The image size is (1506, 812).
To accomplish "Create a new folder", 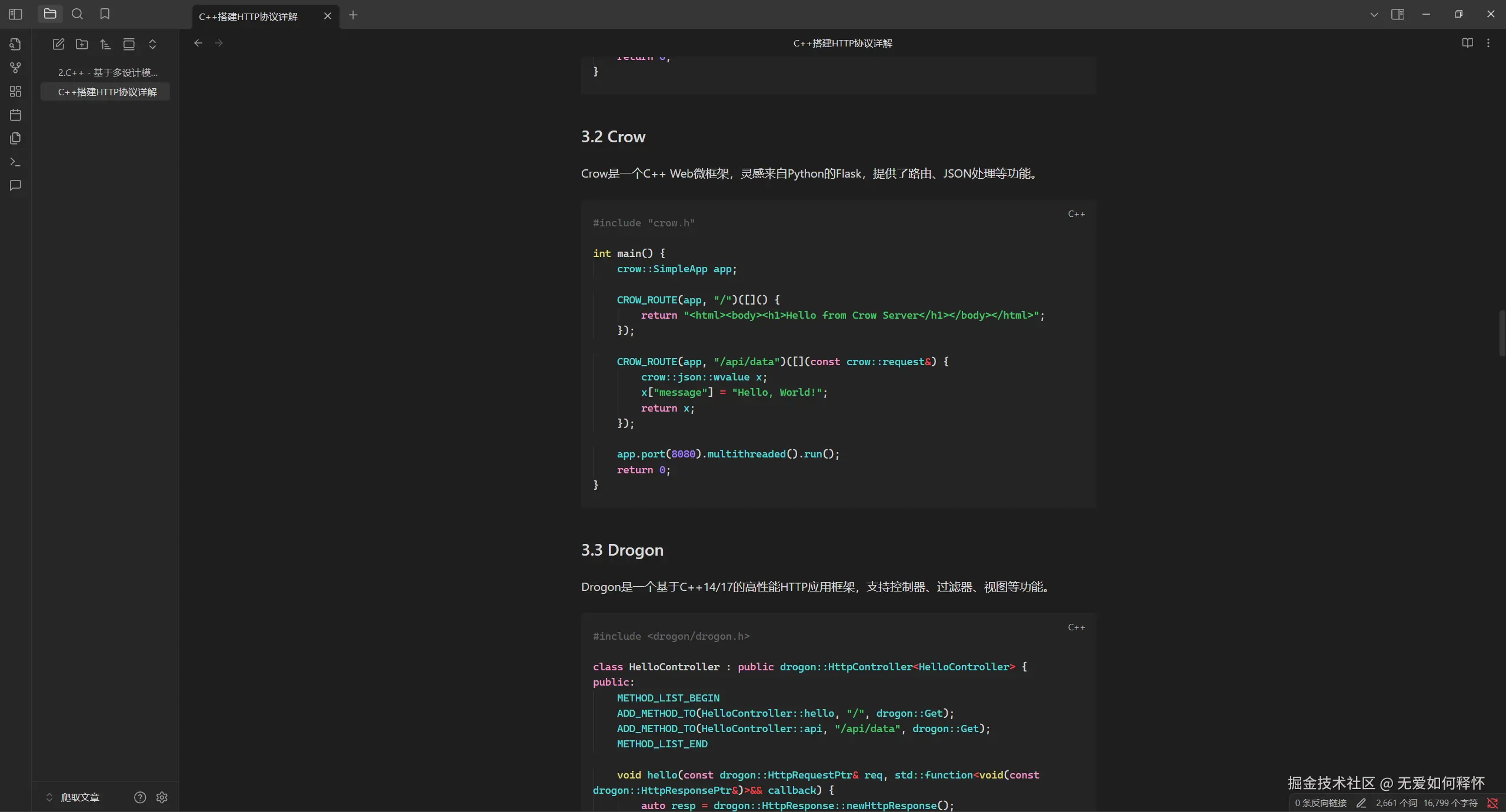I will pos(82,44).
